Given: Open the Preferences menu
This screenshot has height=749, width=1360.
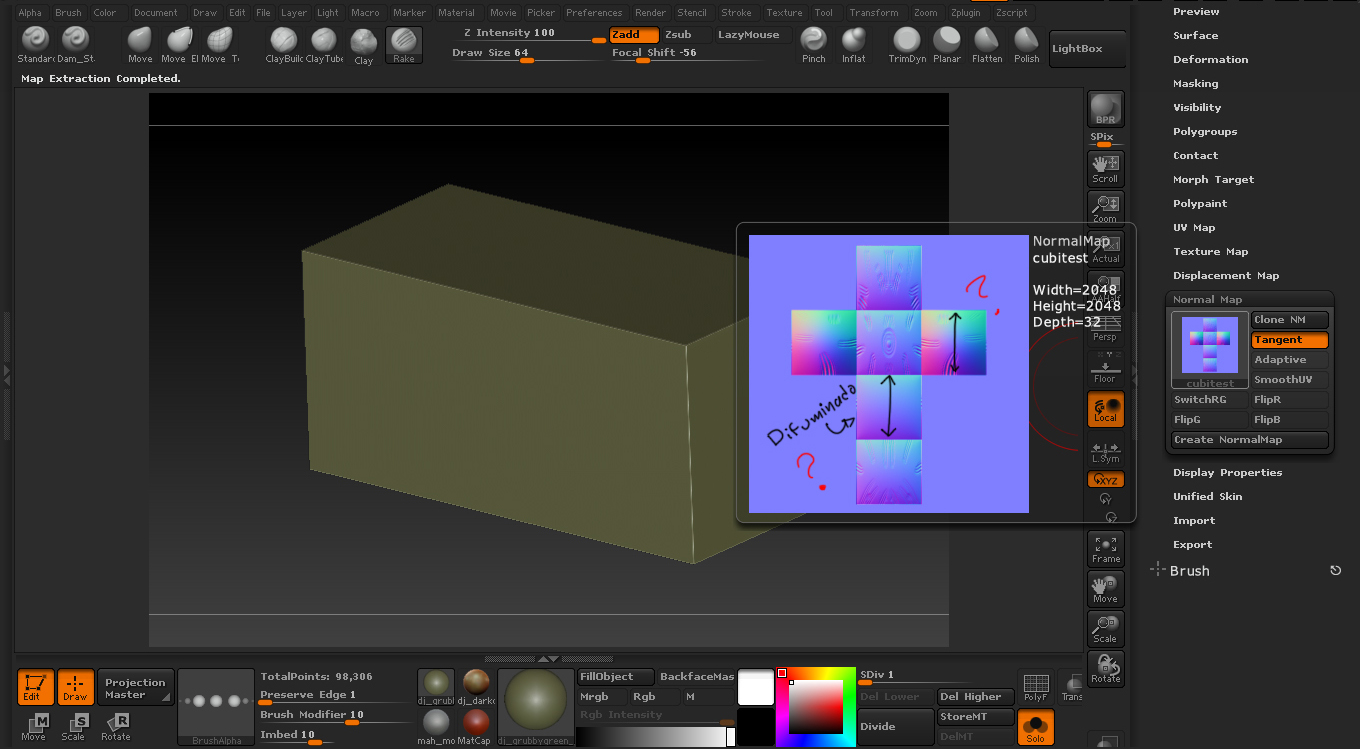Looking at the screenshot, I should pyautogui.click(x=594, y=13).
